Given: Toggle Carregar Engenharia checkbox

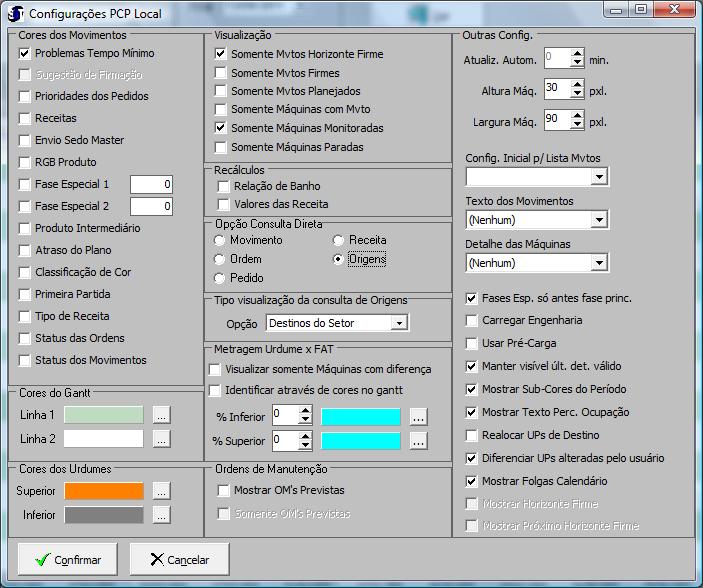Looking at the screenshot, I should [473, 321].
